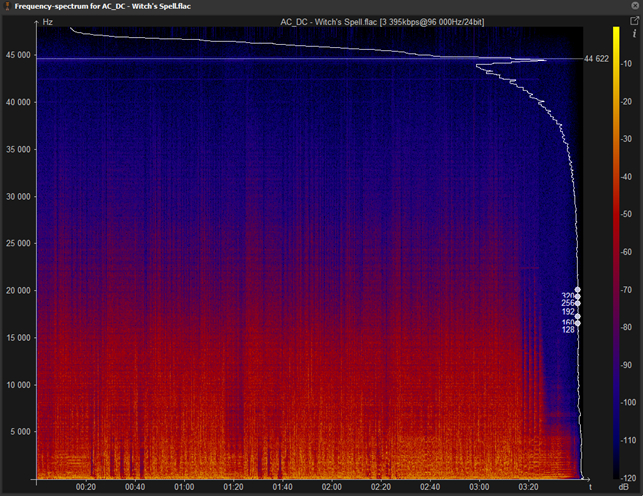The image size is (643, 496).
Task: Click the 5 000 Hz axis label
Action: coord(21,431)
